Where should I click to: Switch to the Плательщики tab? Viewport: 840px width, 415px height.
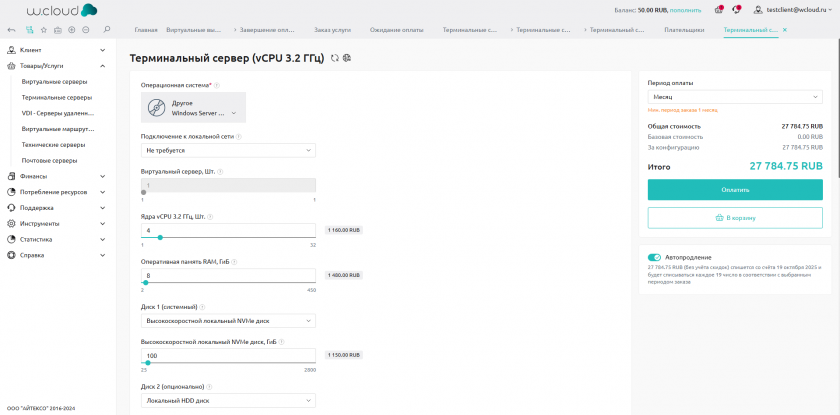point(685,30)
